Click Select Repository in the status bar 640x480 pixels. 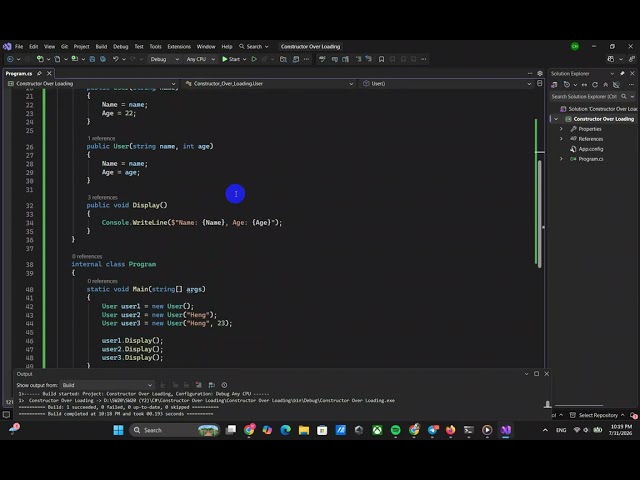coord(598,415)
